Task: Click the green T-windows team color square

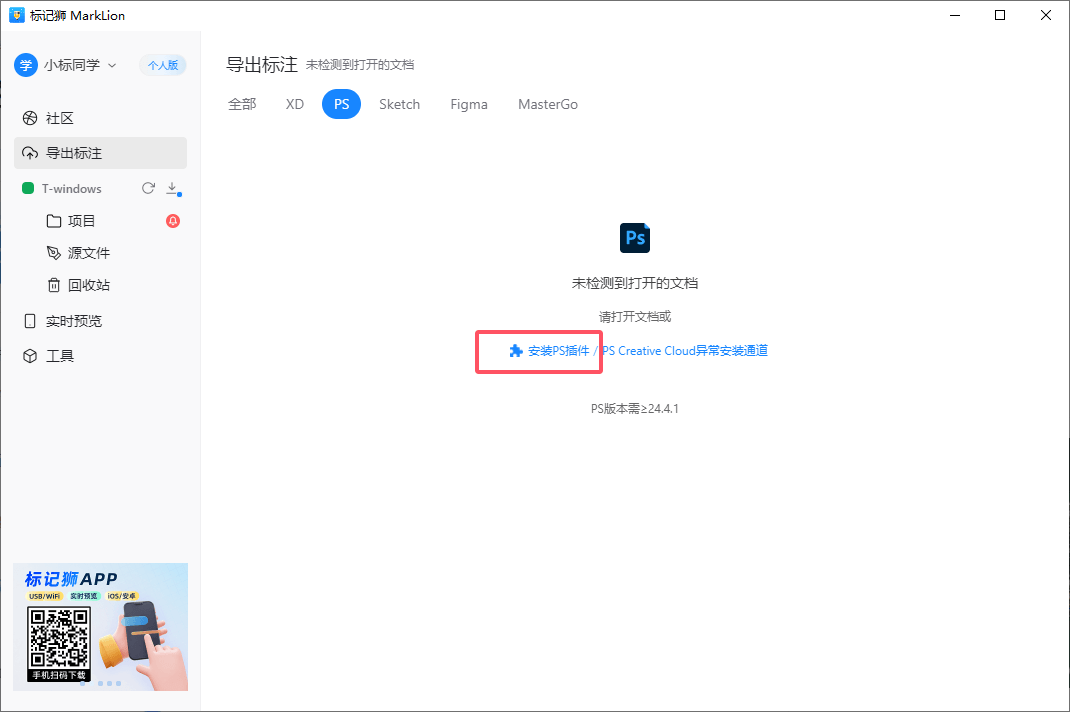Action: 28,188
